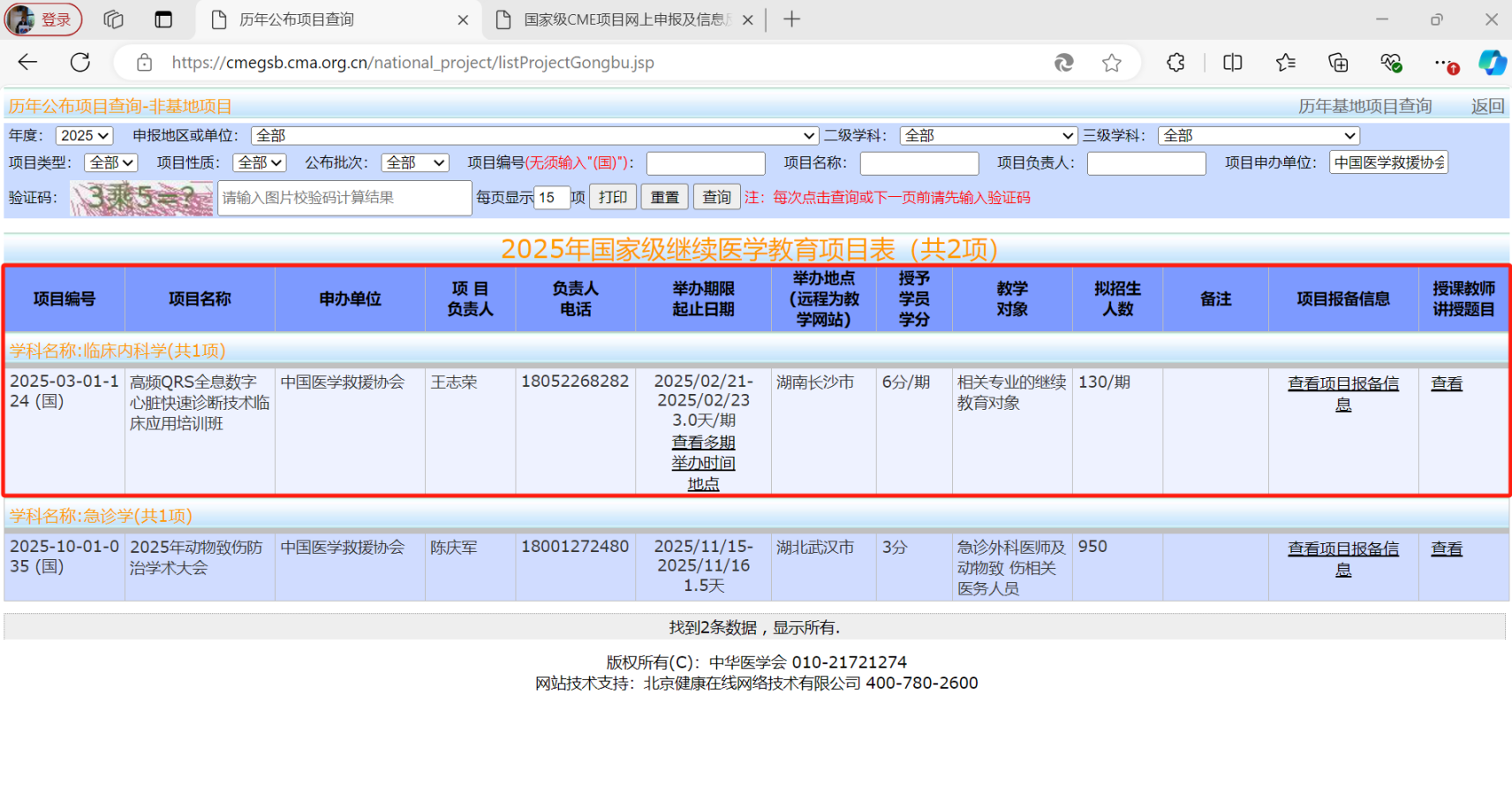Click the 打印 button
1512x787 pixels.
click(613, 197)
